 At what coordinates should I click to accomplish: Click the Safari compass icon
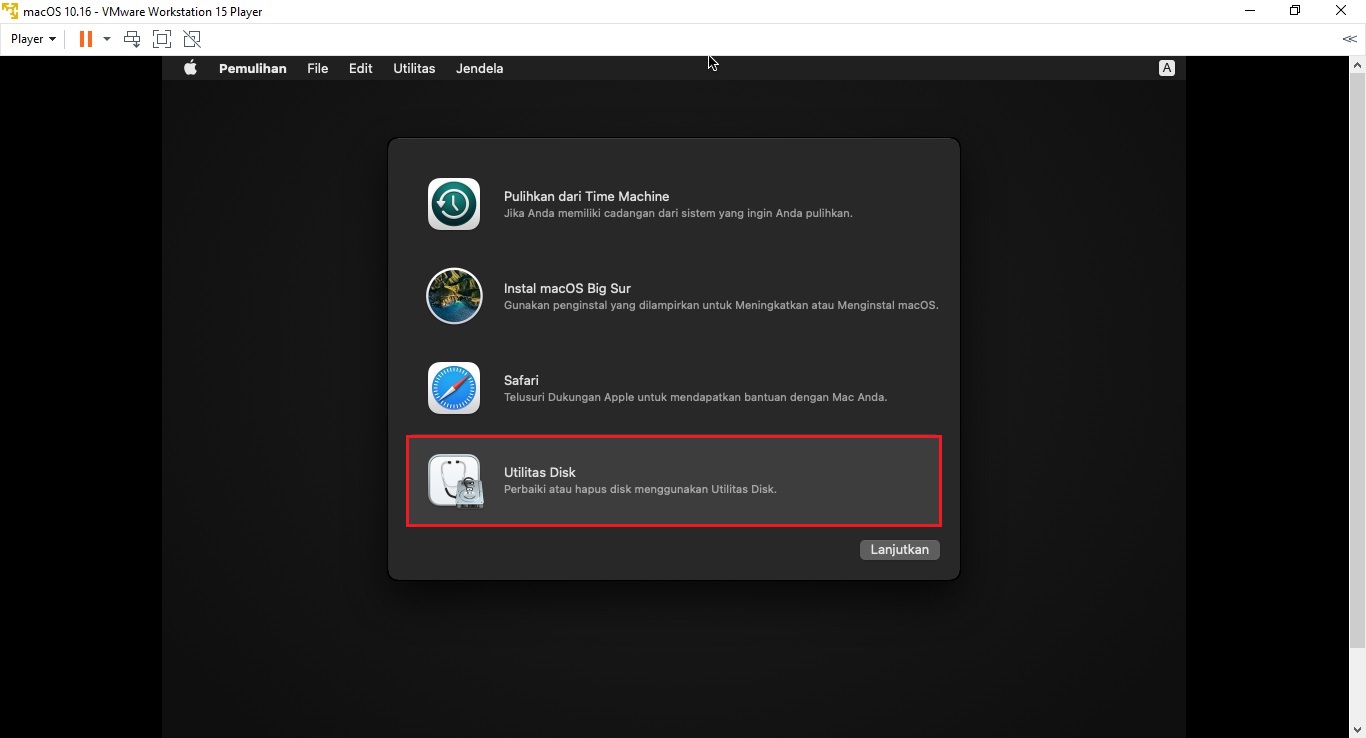454,388
